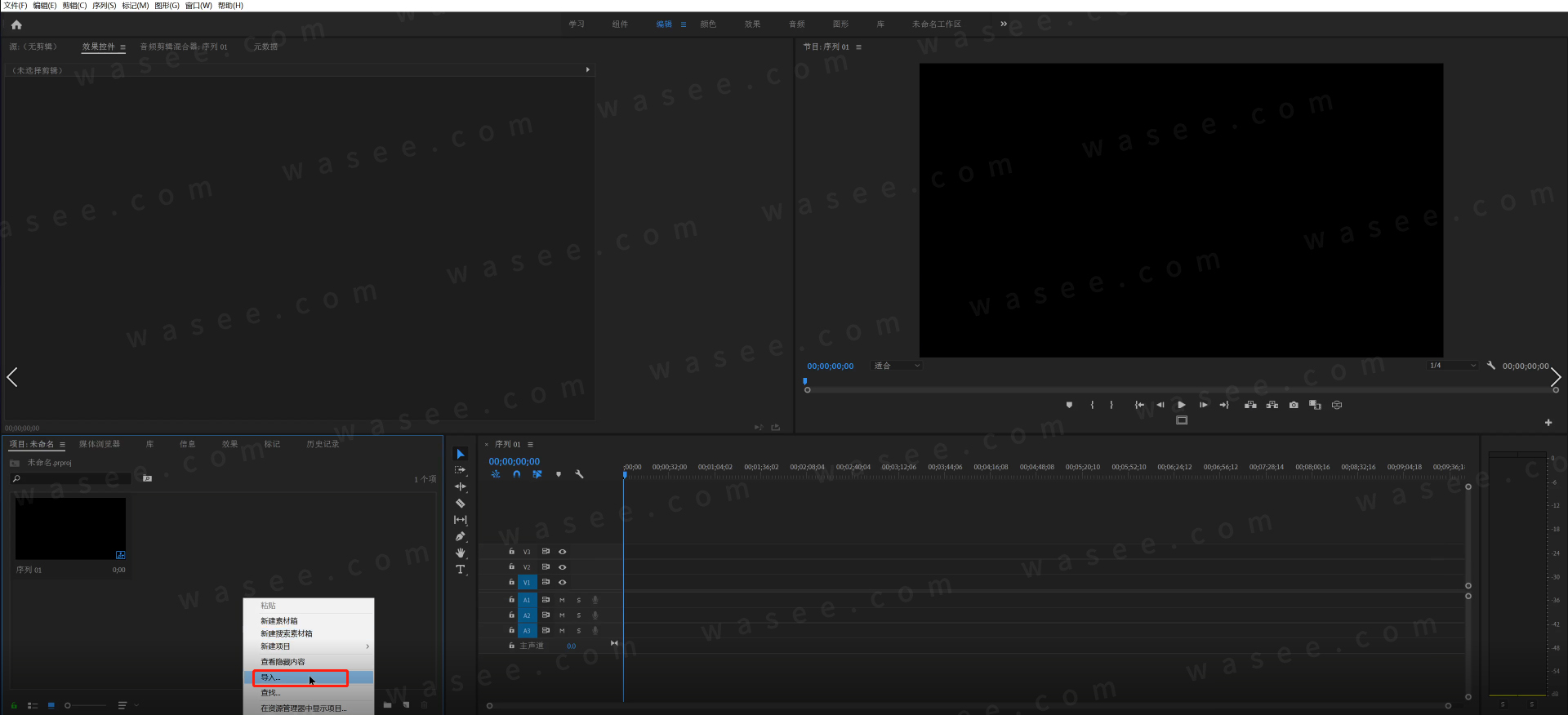Switch to the 历史记录 tab
The width and height of the screenshot is (1568, 715).
(x=323, y=445)
